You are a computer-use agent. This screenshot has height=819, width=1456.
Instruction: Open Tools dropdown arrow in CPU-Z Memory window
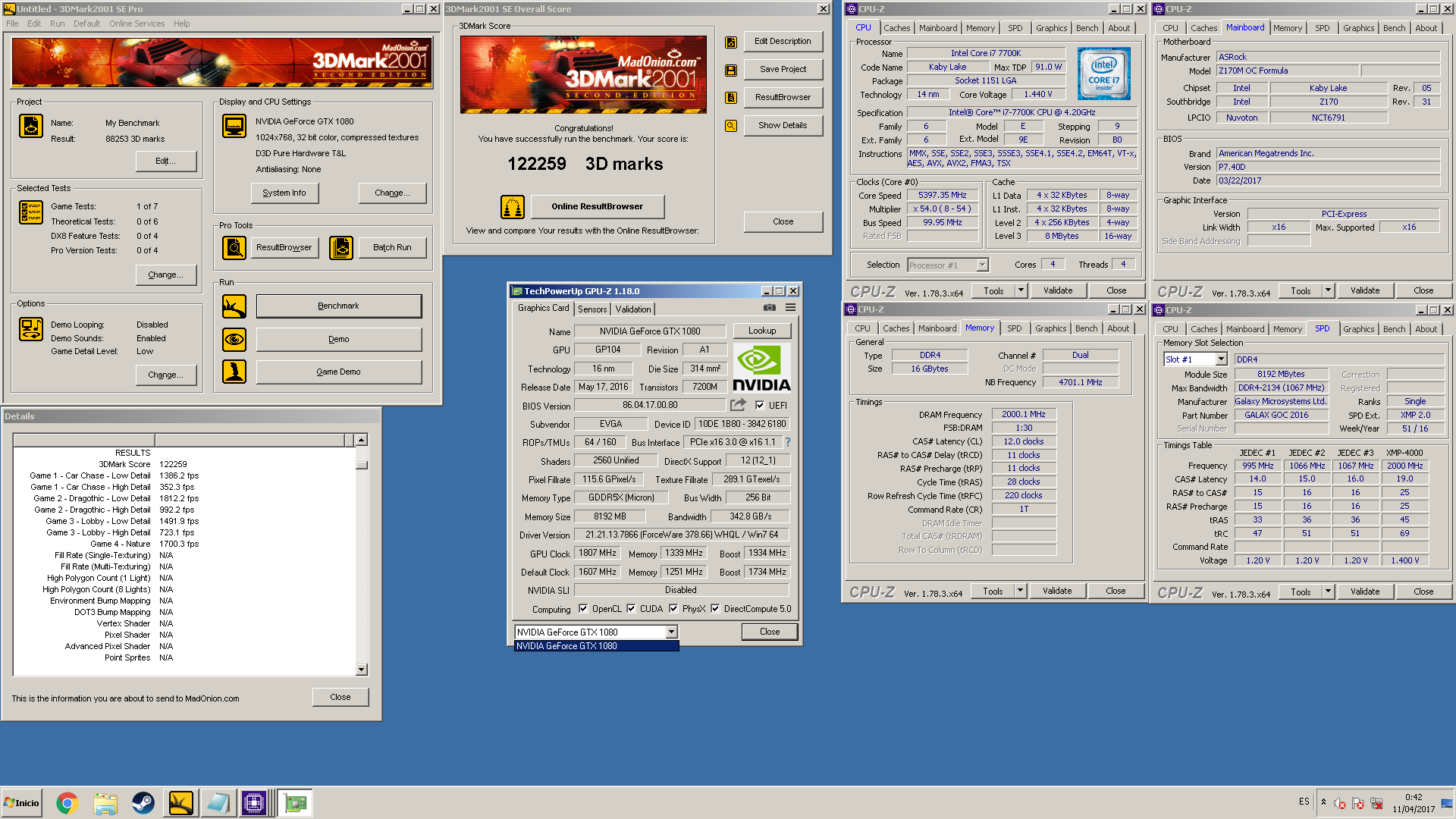[1020, 591]
